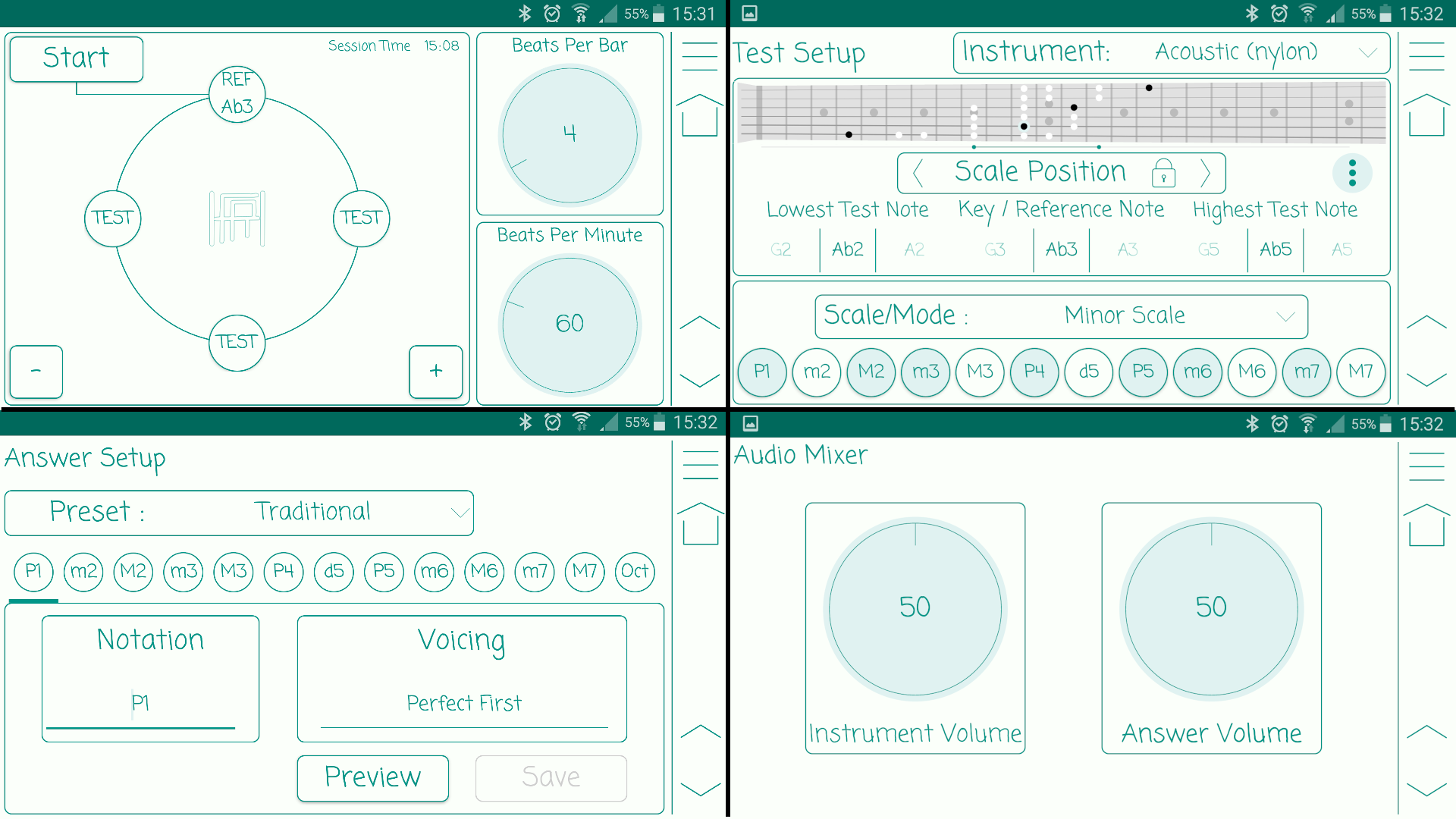The height and width of the screenshot is (819, 1456).
Task: Open the Instrument dropdown showing Acoustic (nylon)
Action: click(x=1171, y=52)
